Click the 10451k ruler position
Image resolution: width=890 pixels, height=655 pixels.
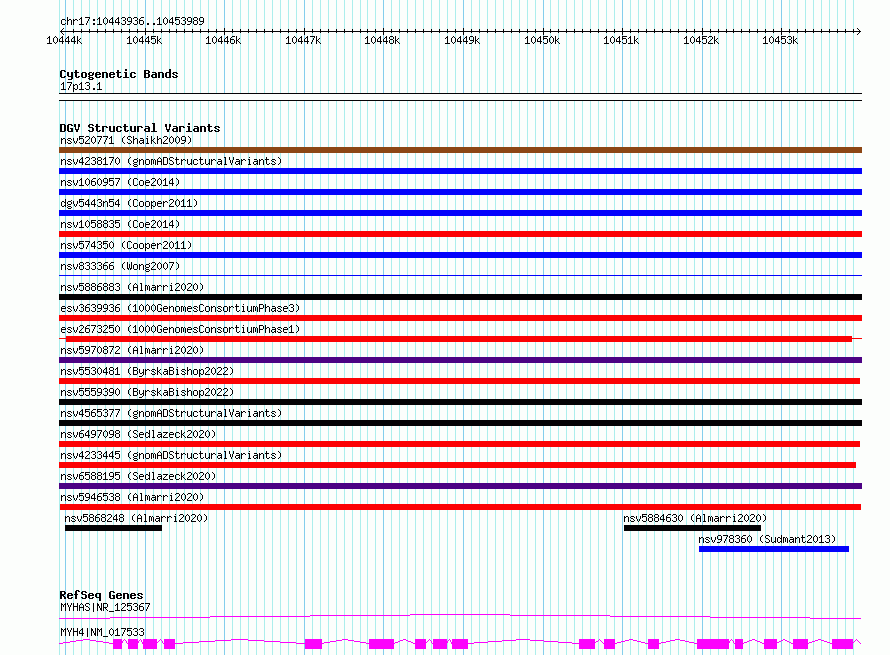[621, 40]
